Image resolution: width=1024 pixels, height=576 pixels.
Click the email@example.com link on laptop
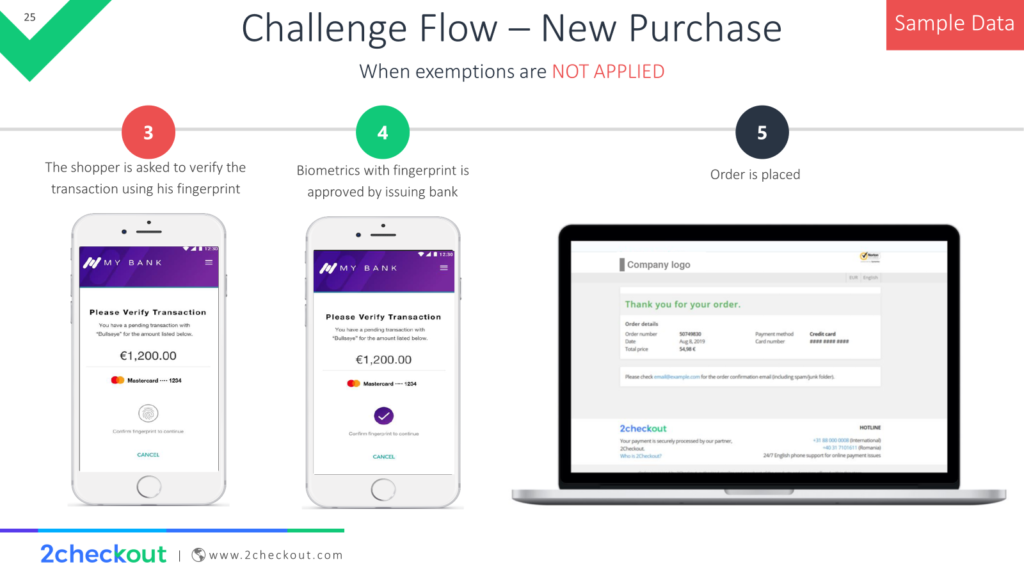pos(677,377)
